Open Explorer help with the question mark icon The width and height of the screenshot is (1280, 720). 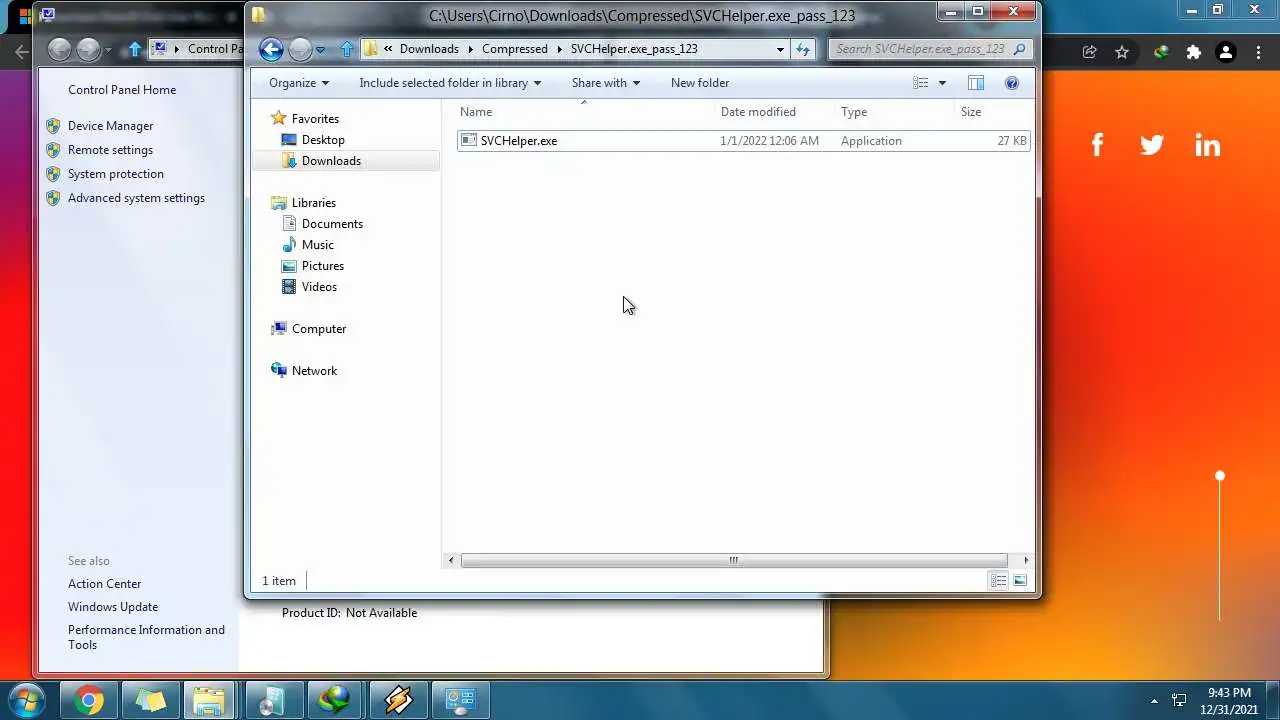coord(1012,83)
